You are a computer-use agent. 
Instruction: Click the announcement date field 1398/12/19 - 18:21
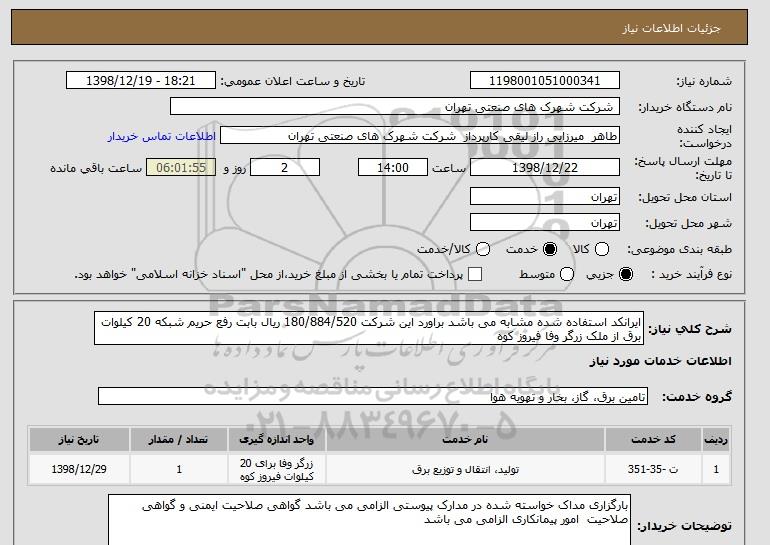141,81
